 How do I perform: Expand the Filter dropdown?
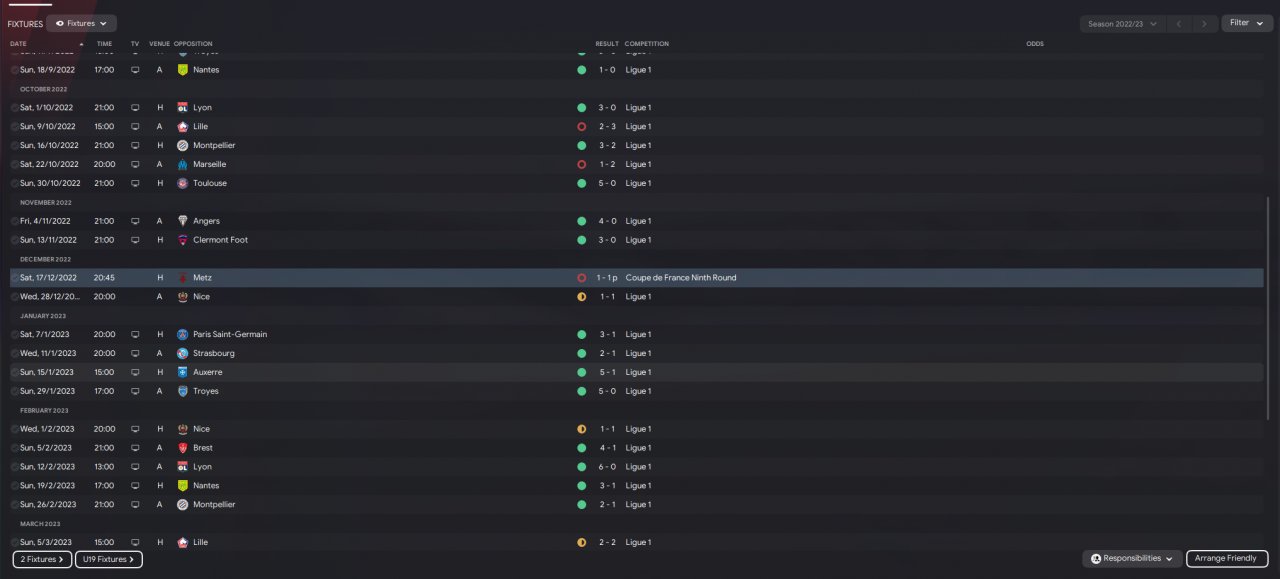coord(1247,23)
